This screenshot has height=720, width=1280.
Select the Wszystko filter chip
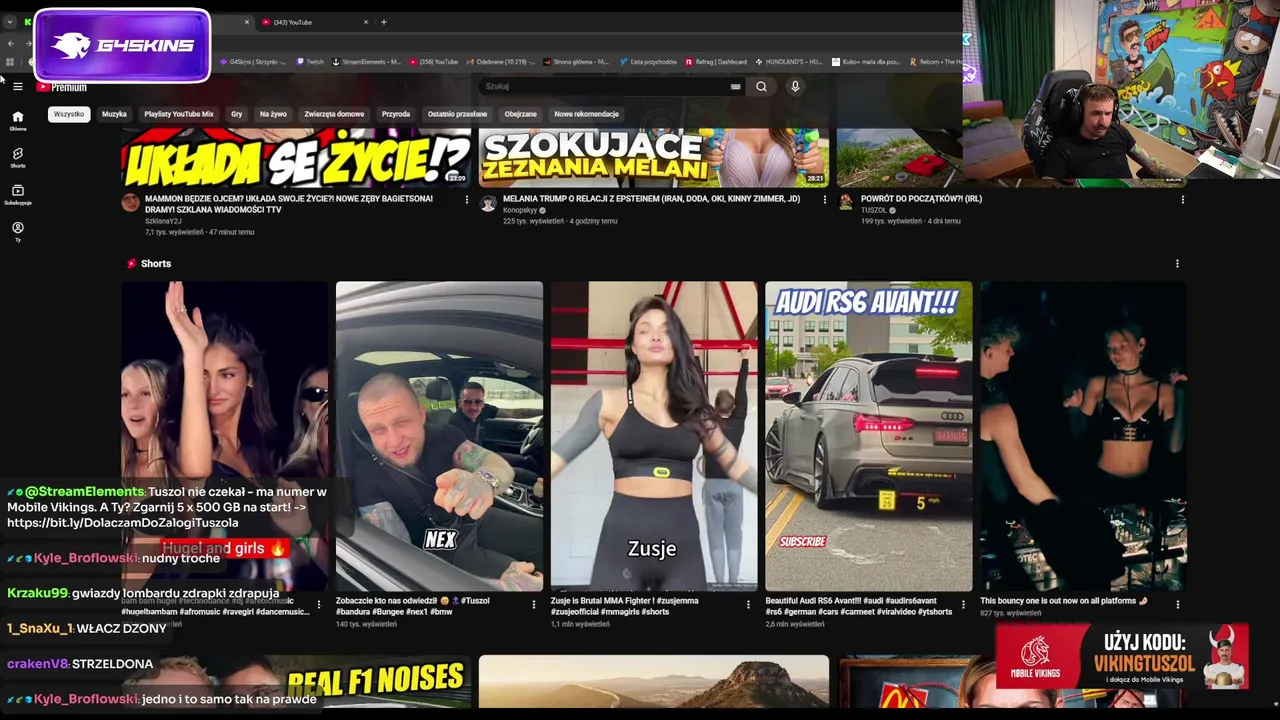(69, 114)
